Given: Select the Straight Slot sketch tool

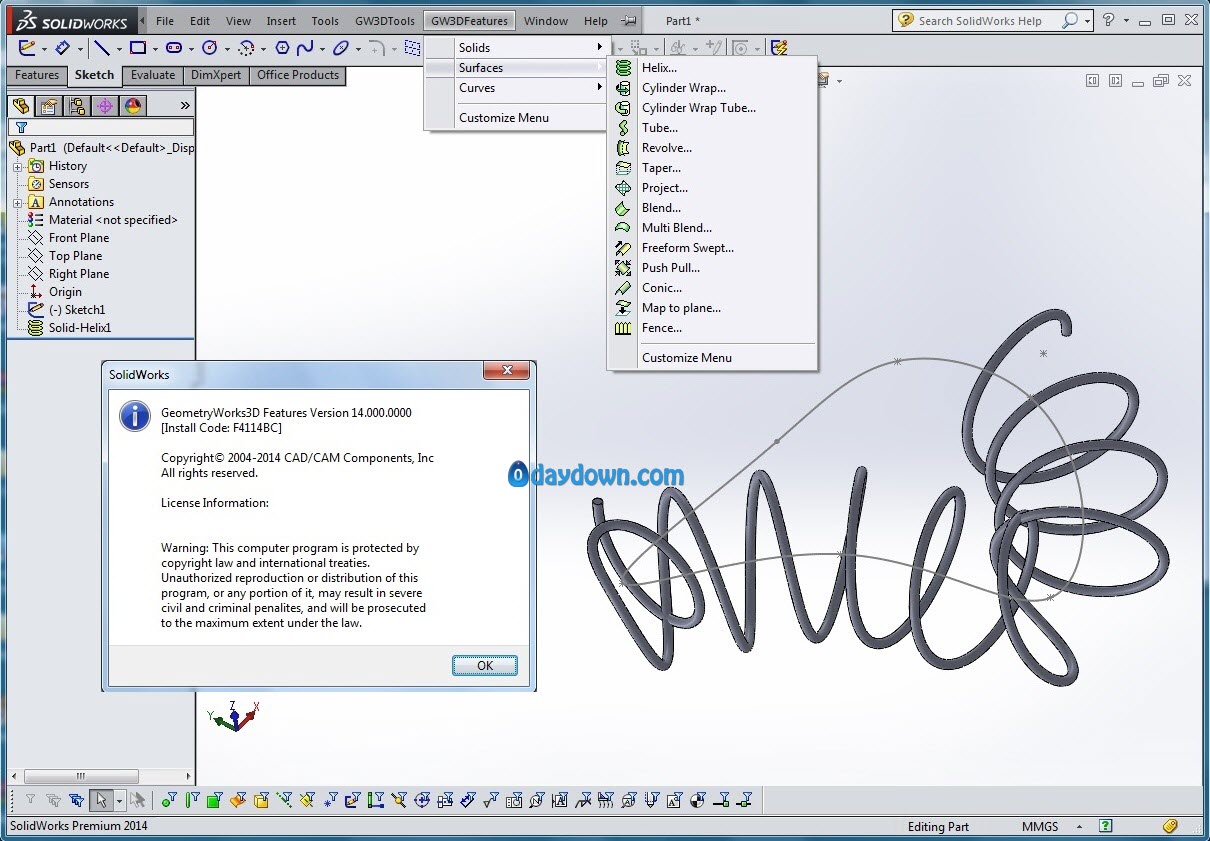Looking at the screenshot, I should [174, 47].
